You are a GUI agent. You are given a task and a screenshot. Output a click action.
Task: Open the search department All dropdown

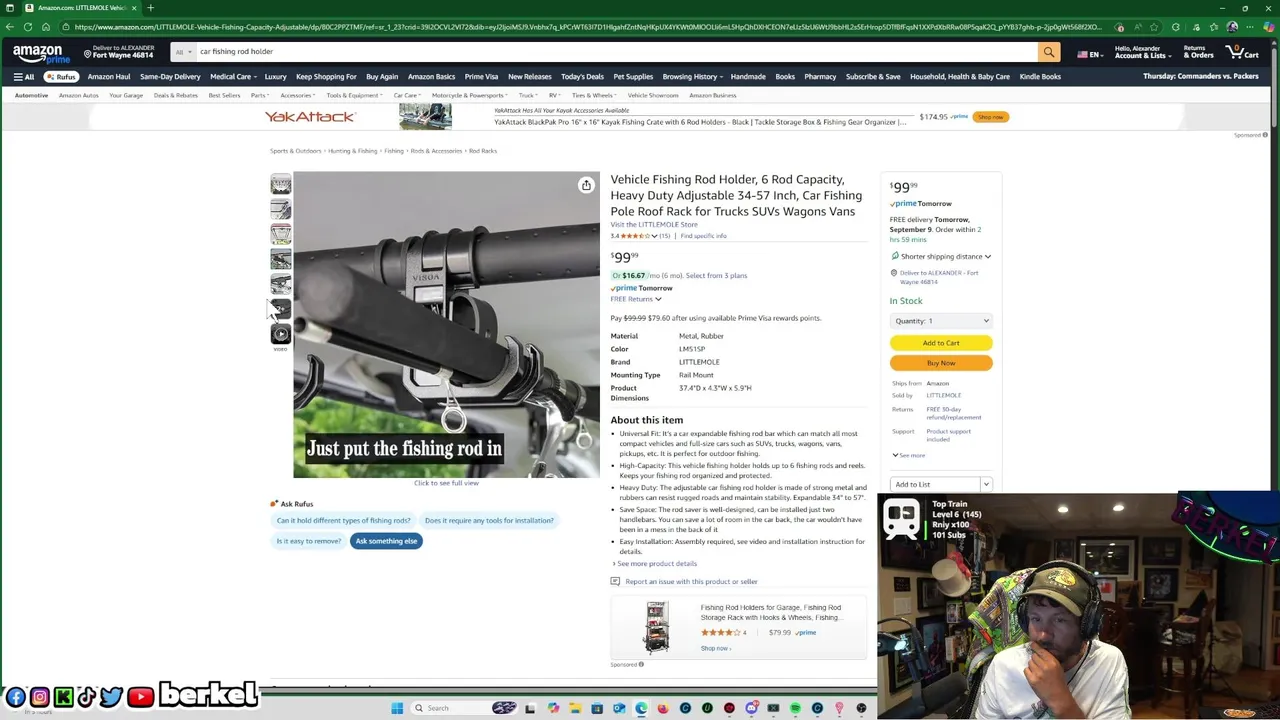tap(182, 52)
